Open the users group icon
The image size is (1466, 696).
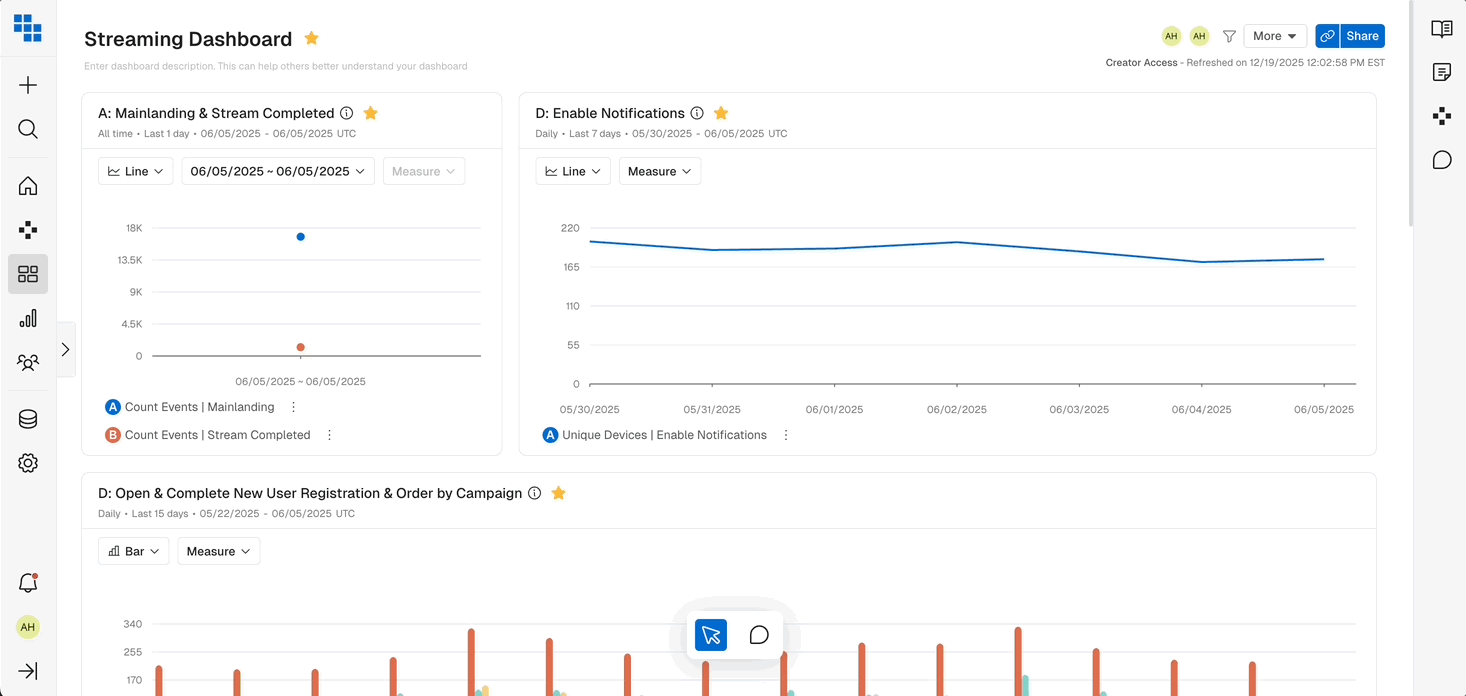click(28, 362)
